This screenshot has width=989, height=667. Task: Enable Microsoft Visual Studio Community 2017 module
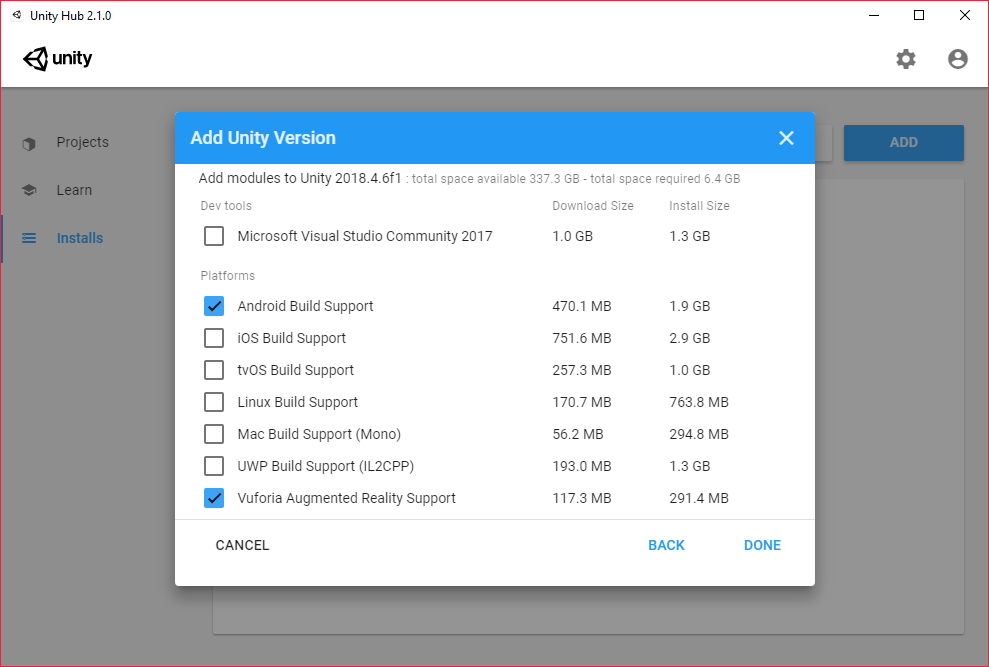[213, 236]
